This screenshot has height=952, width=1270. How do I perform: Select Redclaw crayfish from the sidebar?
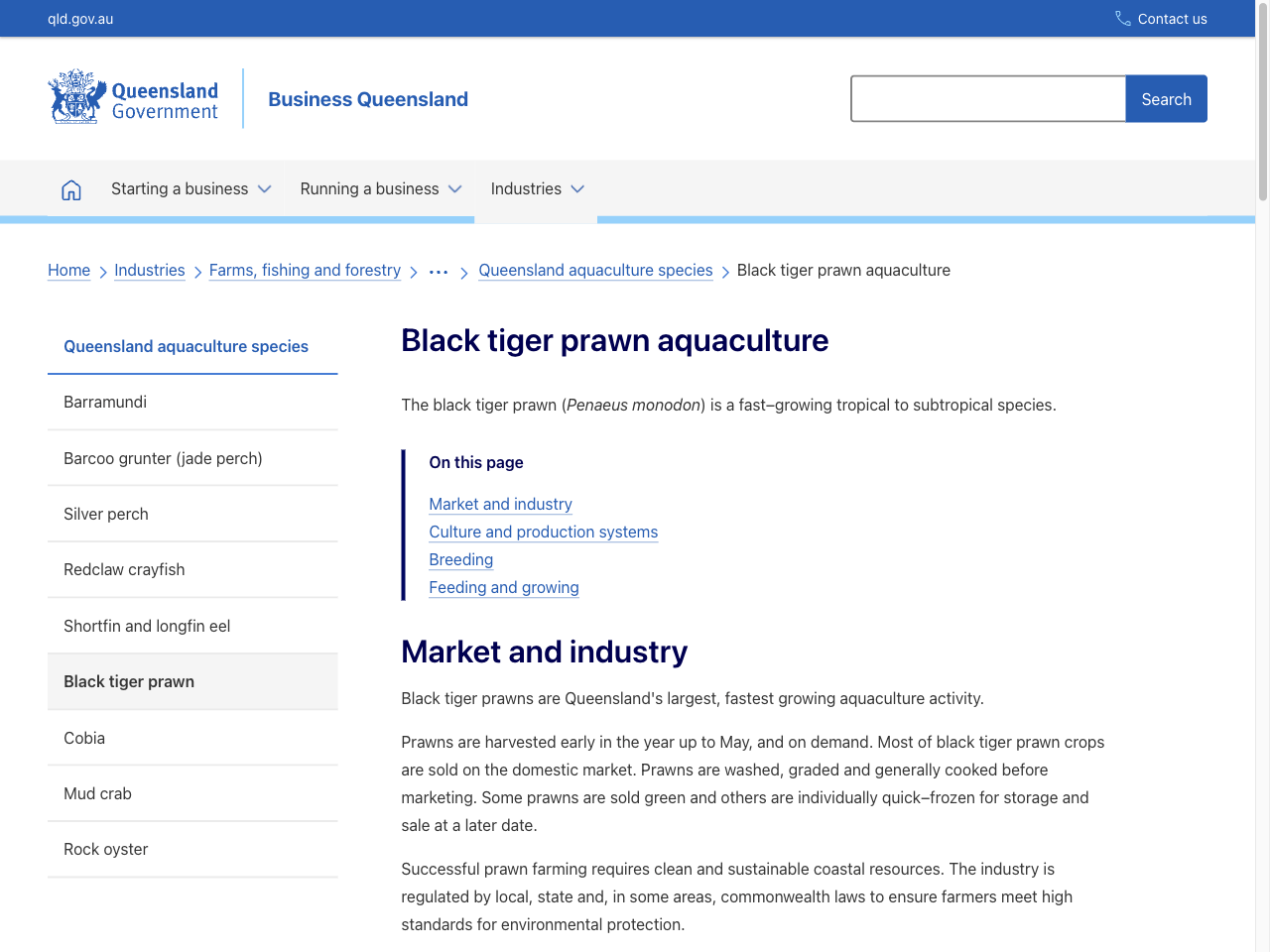coord(124,569)
